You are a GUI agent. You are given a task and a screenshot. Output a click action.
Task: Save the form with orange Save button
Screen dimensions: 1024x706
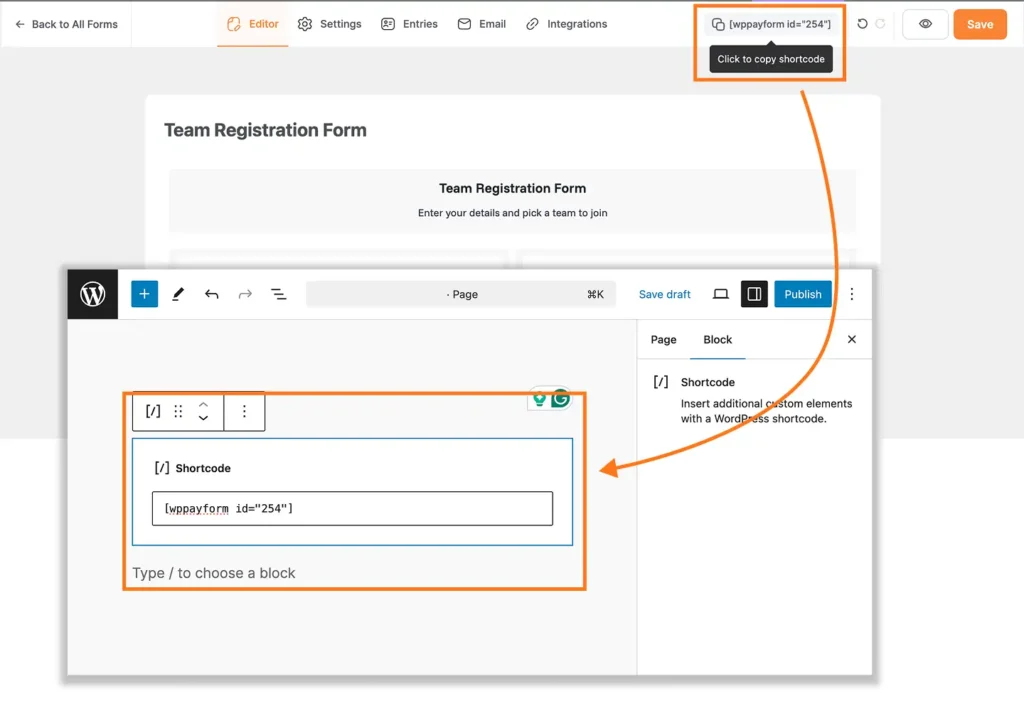(980, 24)
